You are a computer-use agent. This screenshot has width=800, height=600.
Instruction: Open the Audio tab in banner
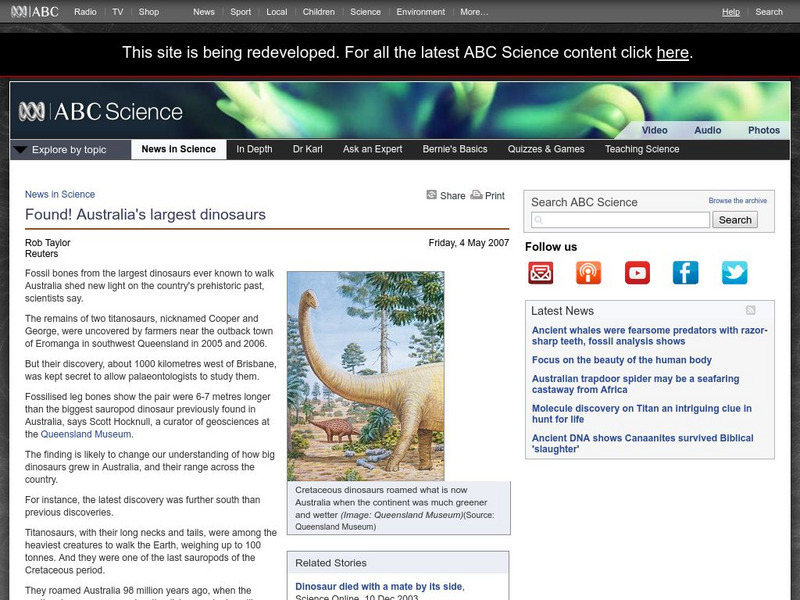[708, 130]
